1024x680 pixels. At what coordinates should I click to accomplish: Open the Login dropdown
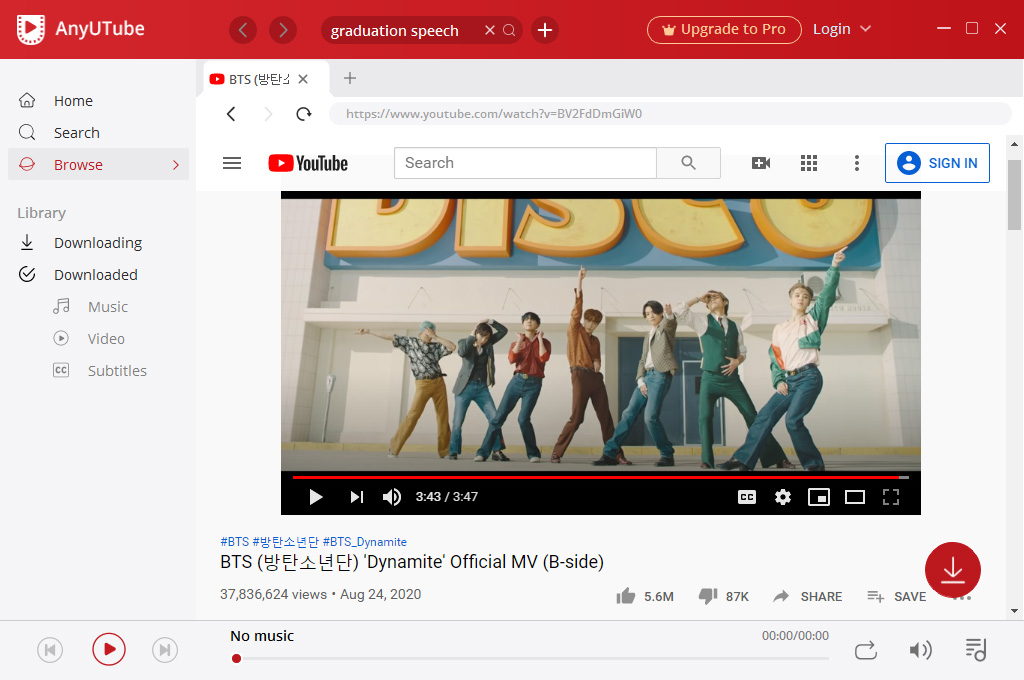click(x=842, y=29)
